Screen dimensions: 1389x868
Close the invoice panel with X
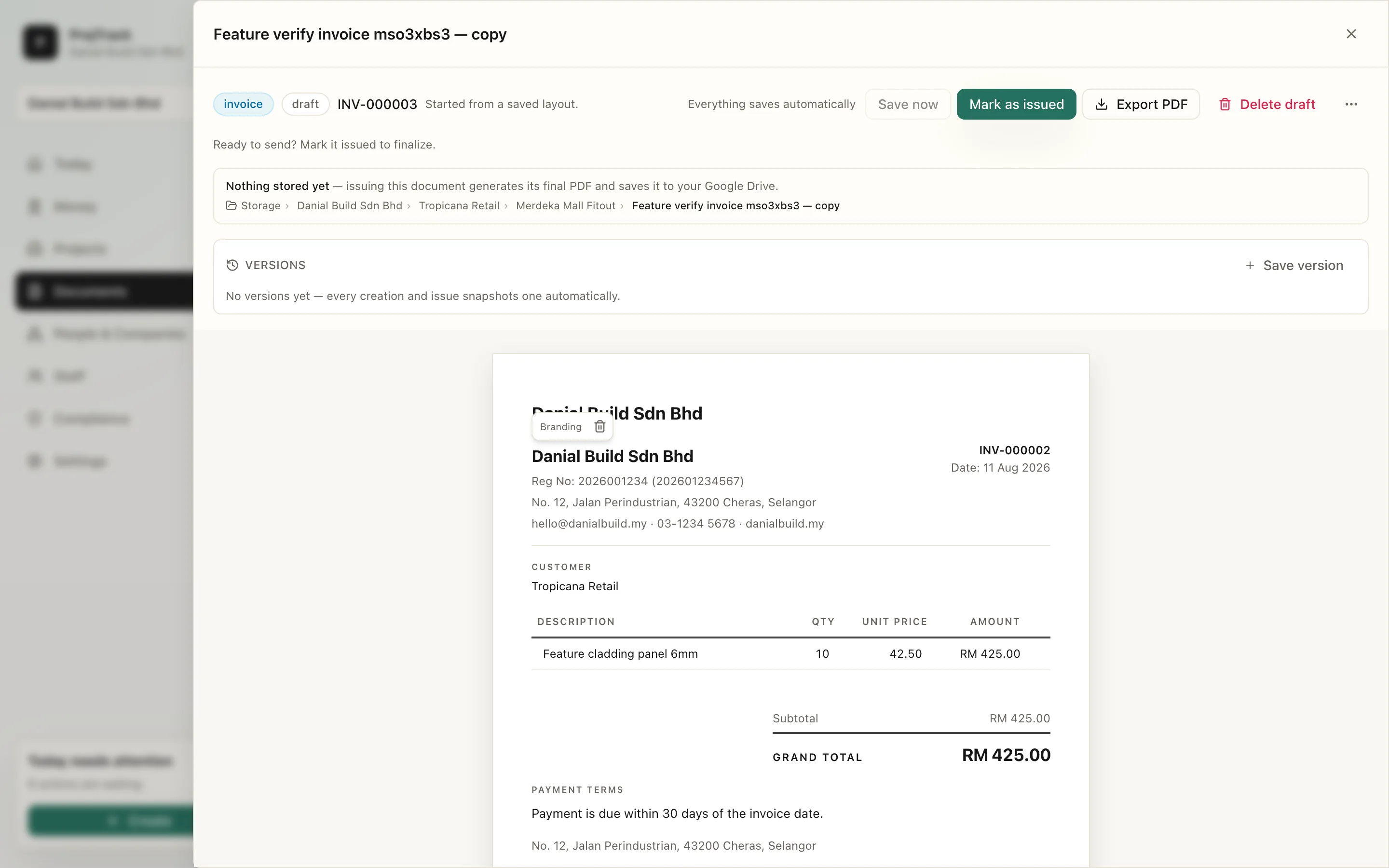pos(1351,34)
